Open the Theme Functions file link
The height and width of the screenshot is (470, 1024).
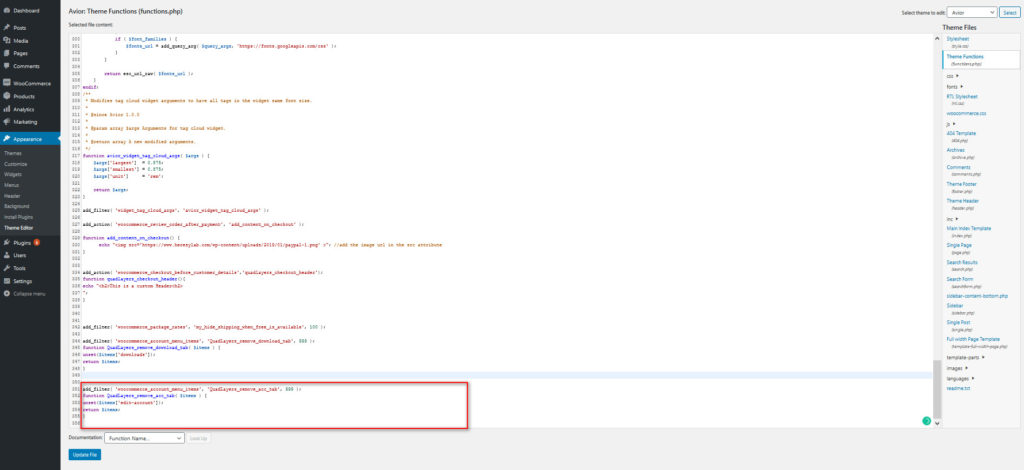963,59
